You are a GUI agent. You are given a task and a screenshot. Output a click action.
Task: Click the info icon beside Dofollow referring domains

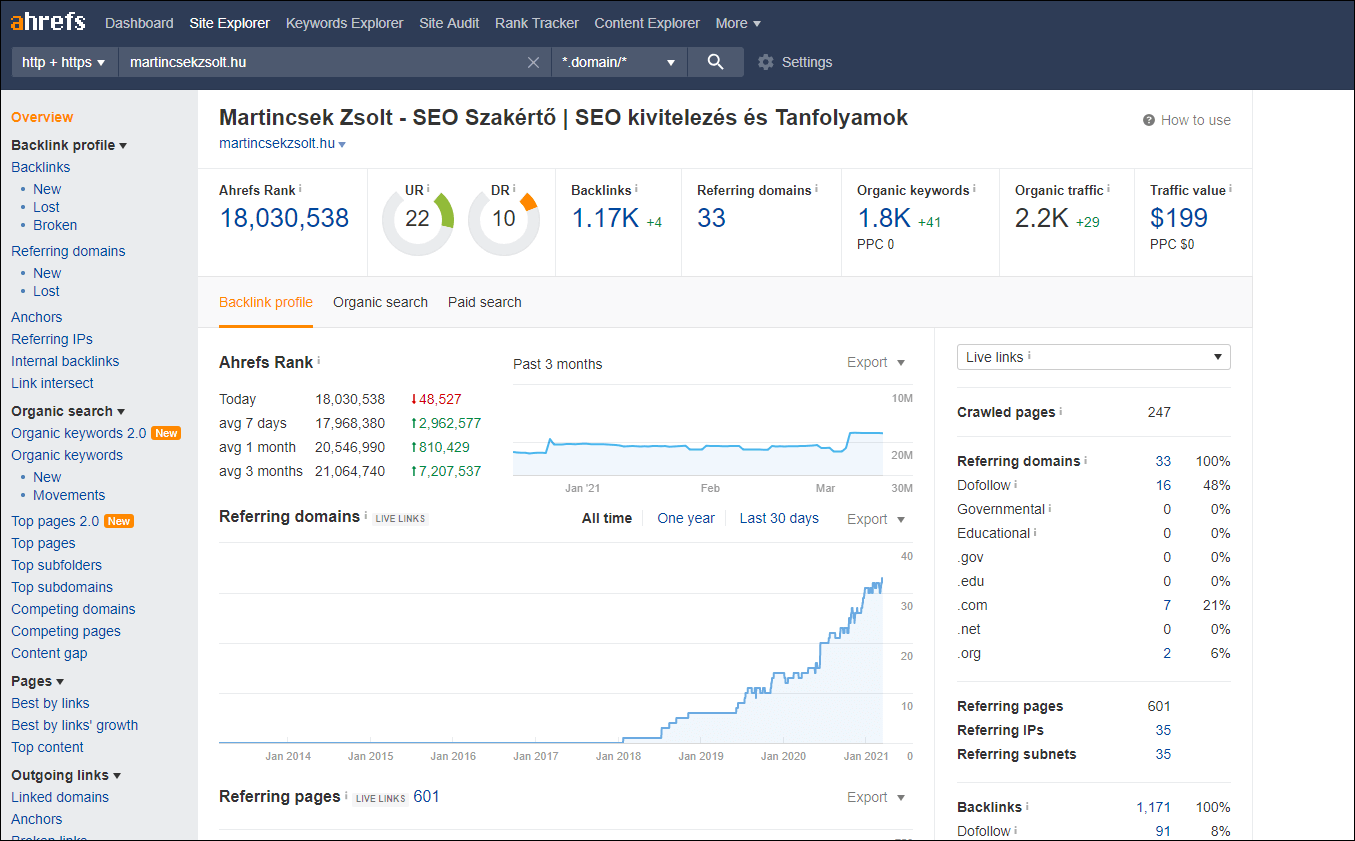(x=1016, y=484)
